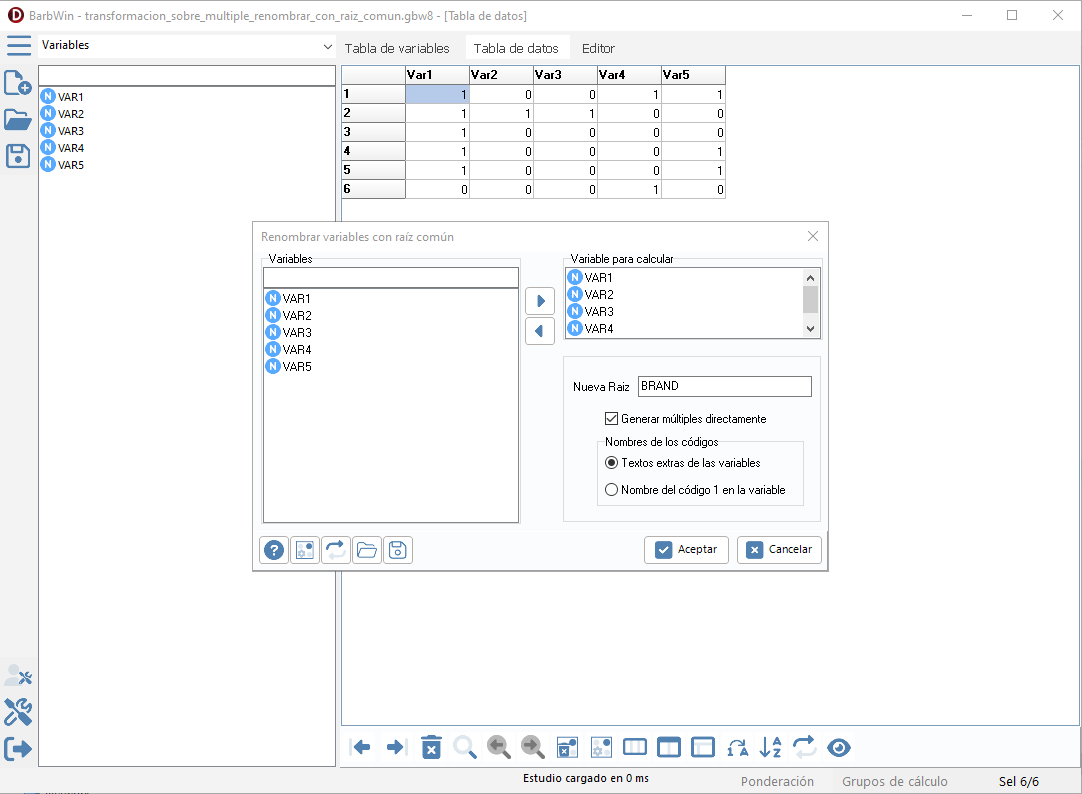Click the sort A to Z icon

[771, 747]
